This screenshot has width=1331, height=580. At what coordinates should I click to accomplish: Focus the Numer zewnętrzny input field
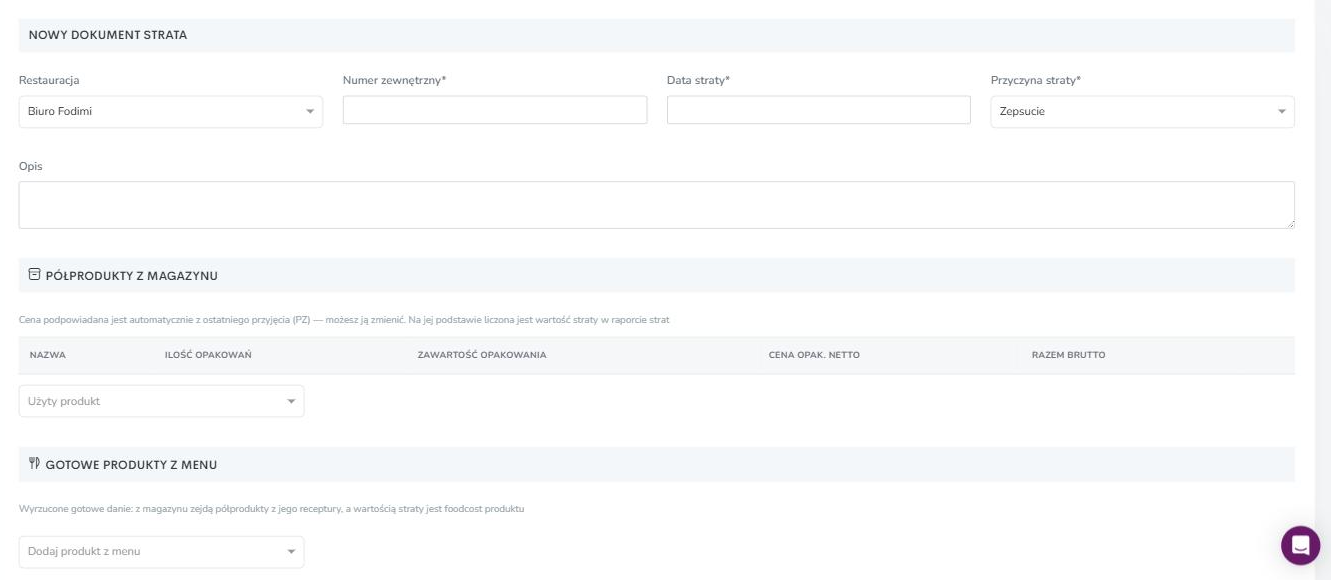495,110
